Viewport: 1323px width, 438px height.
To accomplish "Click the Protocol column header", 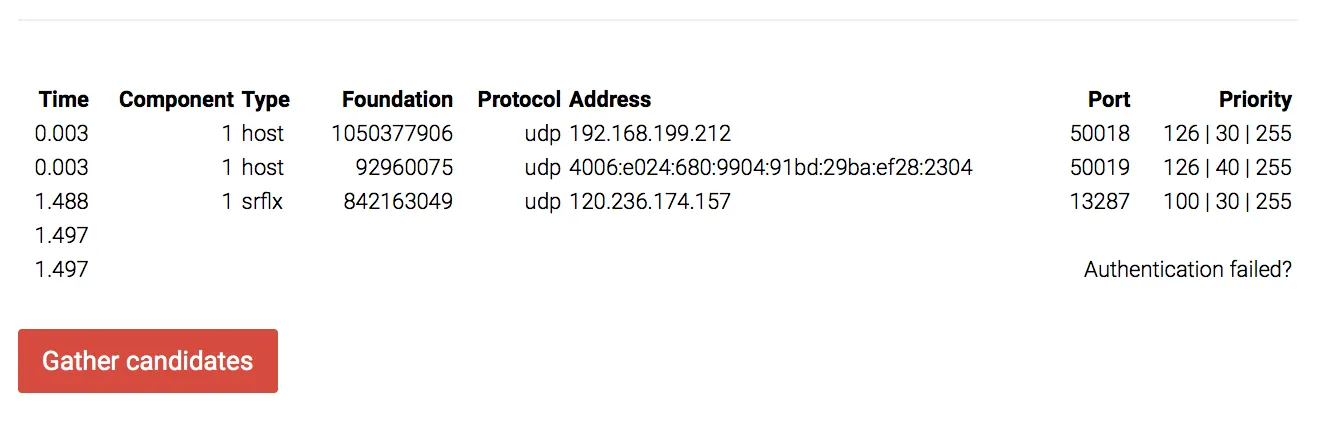I will coord(519,99).
